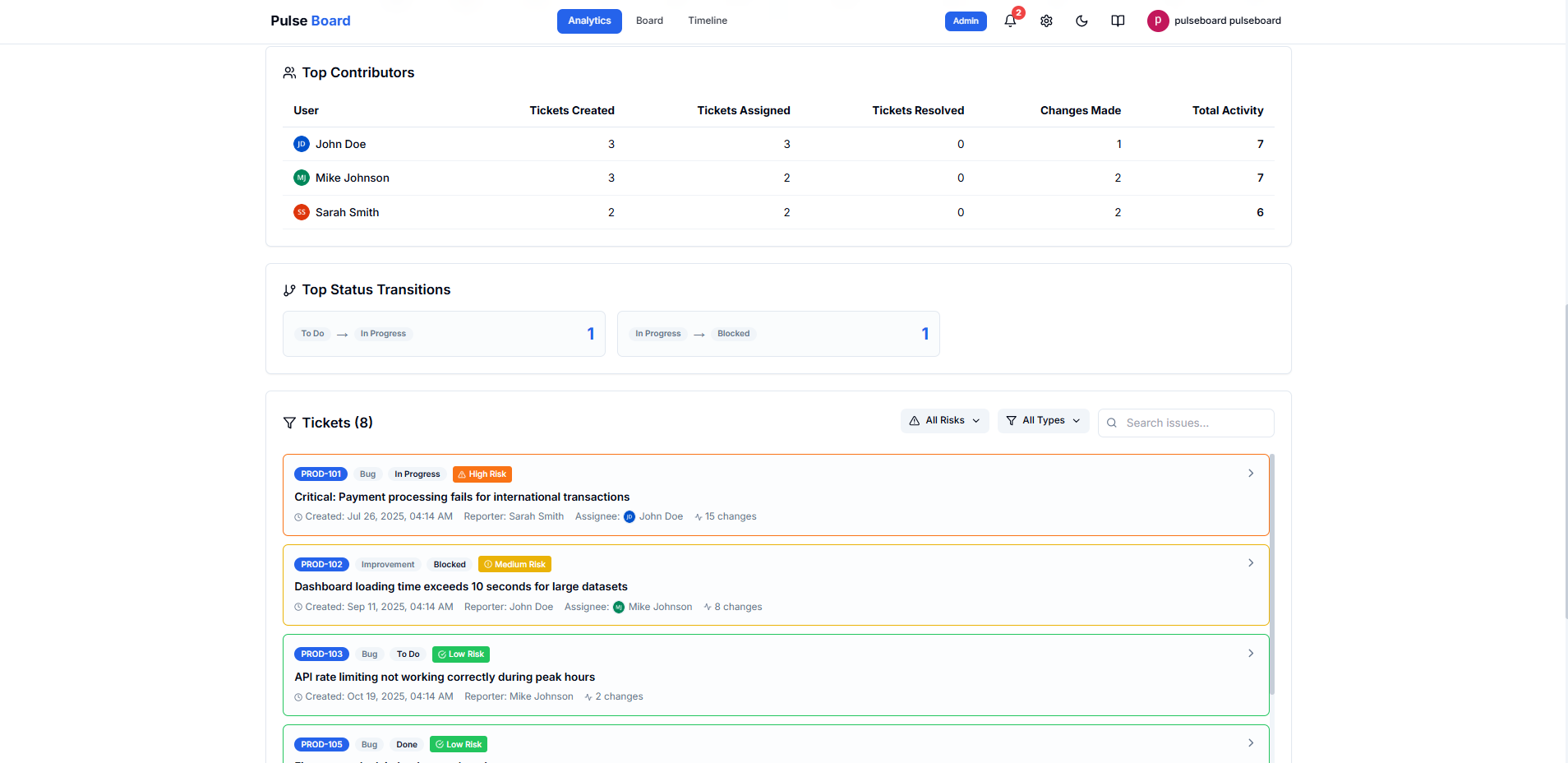Open the documentation book icon
Image resolution: width=1568 pixels, height=763 pixels.
[x=1118, y=21]
